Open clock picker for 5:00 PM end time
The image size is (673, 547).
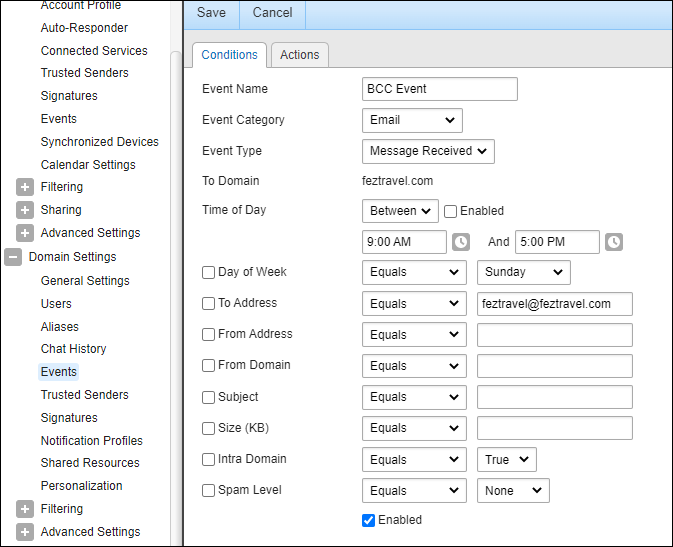pyautogui.click(x=614, y=242)
